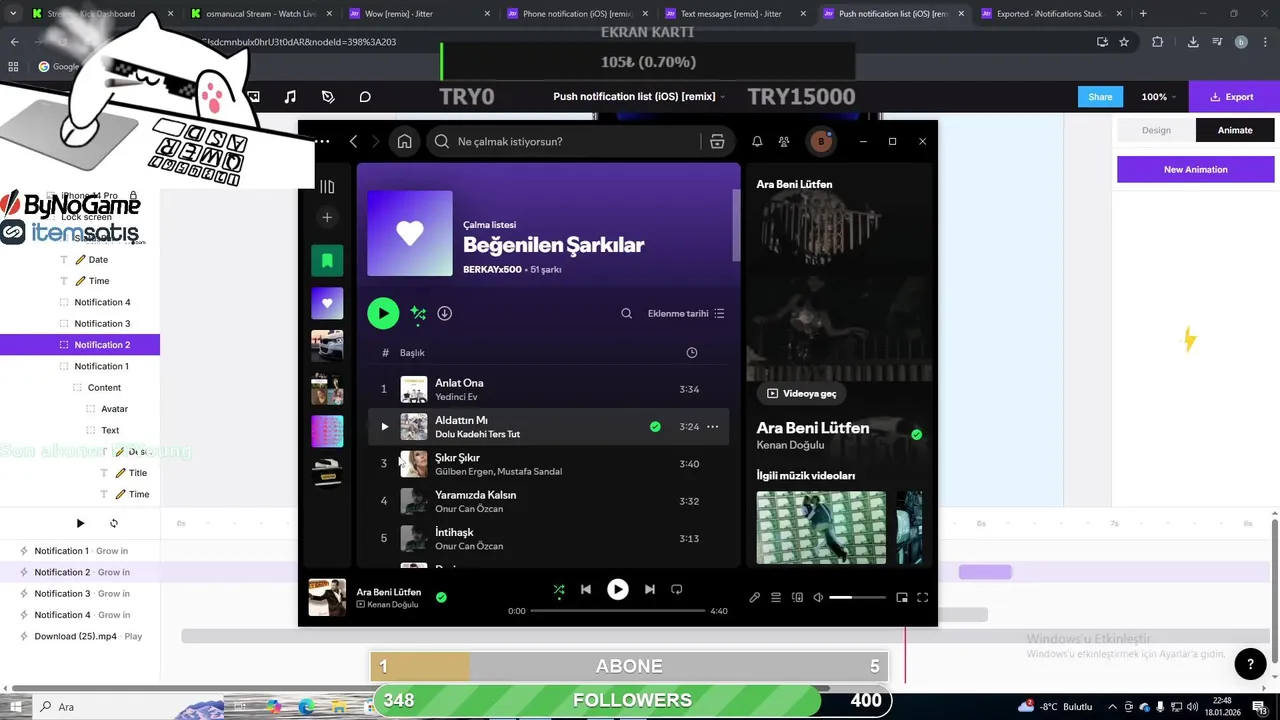This screenshot has height=720, width=1280.
Task: Click the player bar play button
Action: click(618, 590)
